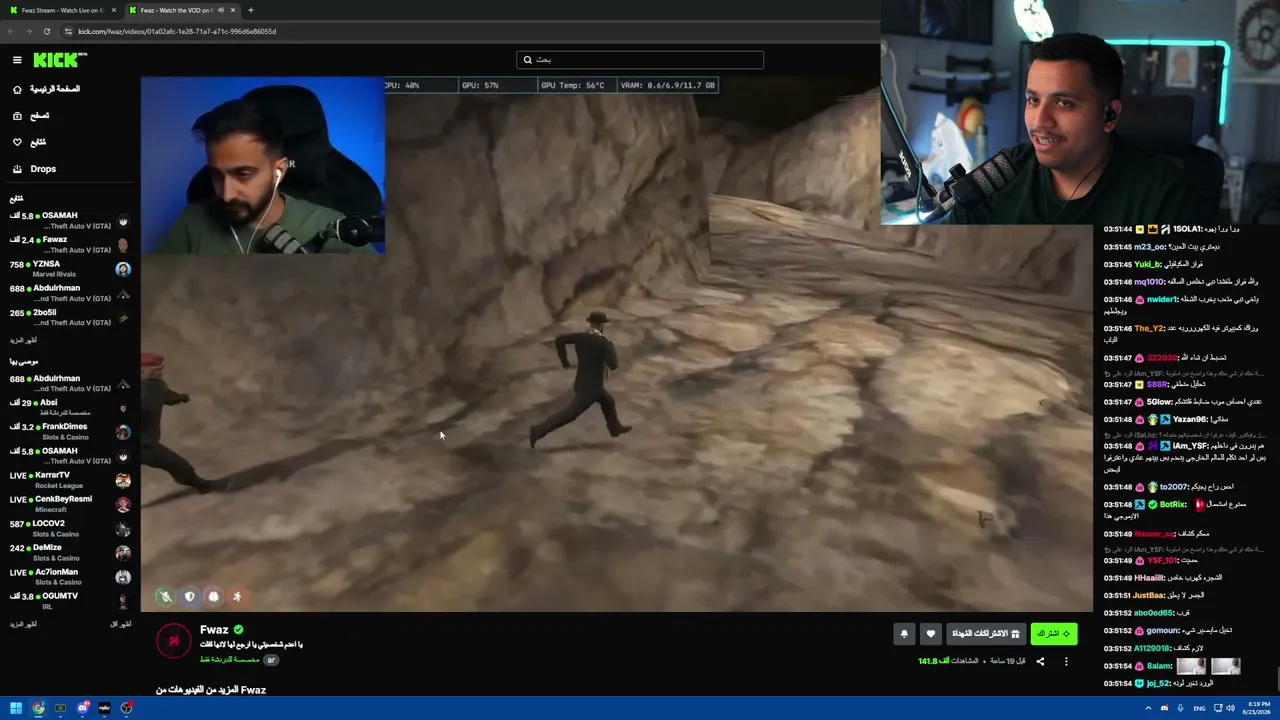Open the Browse icon in sidebar
The height and width of the screenshot is (720, 1280).
point(17,116)
